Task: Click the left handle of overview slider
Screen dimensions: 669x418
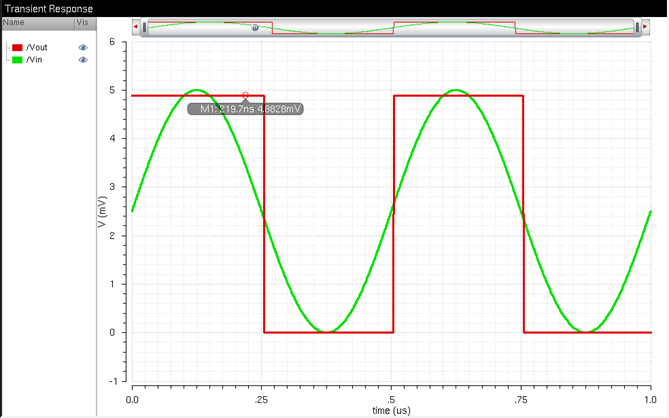Action: 145,27
